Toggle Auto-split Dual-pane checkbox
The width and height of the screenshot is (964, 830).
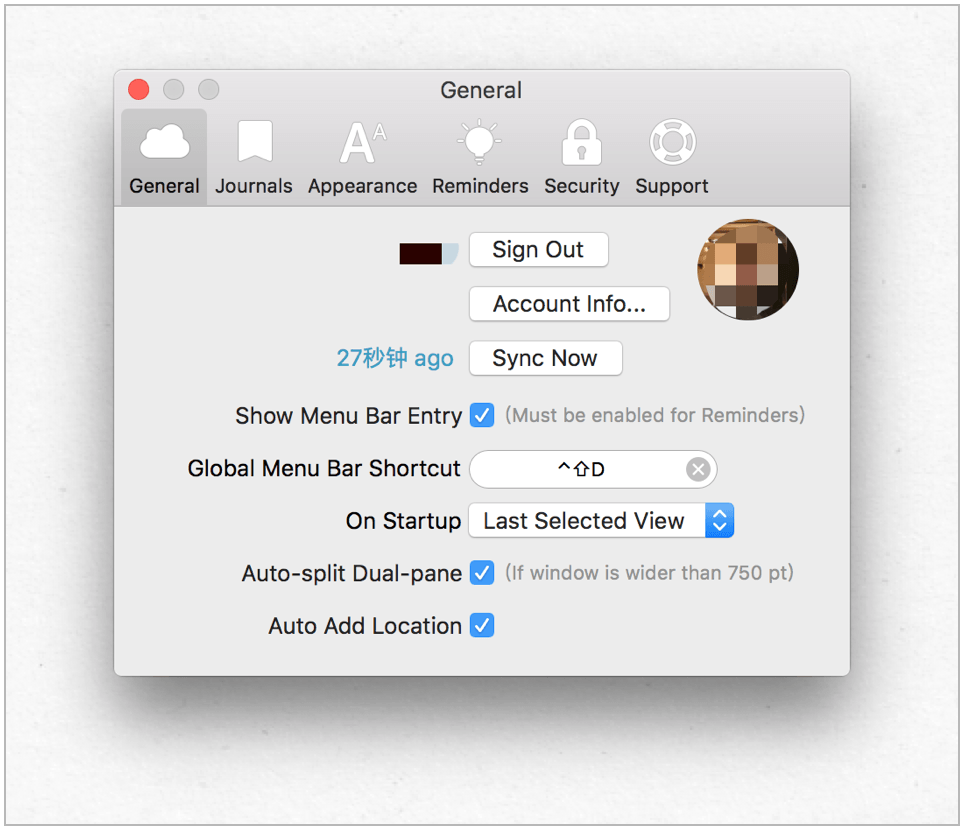coord(482,573)
